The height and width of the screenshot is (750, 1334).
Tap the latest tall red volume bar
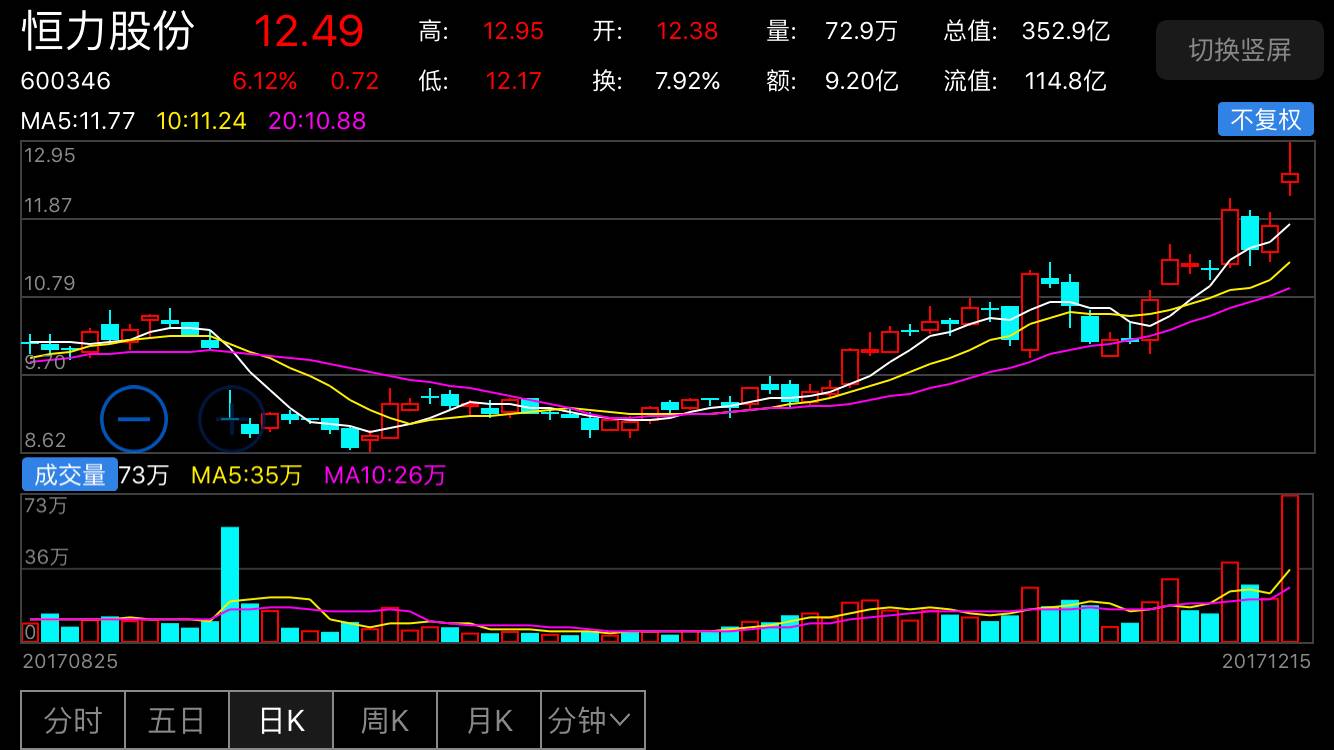1290,568
